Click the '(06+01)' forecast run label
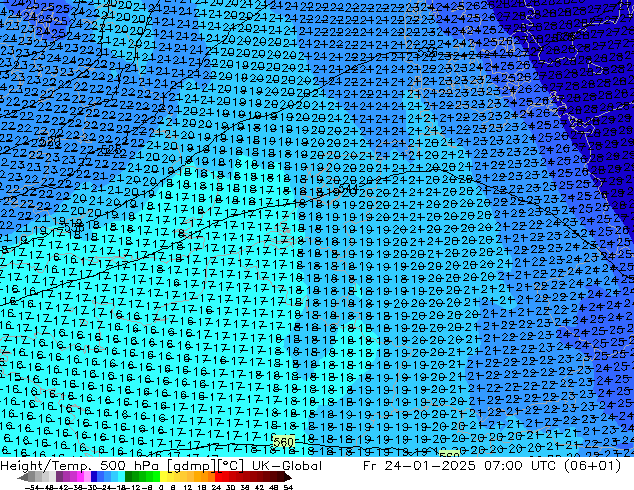This screenshot has height=490, width=634. [x=593, y=466]
